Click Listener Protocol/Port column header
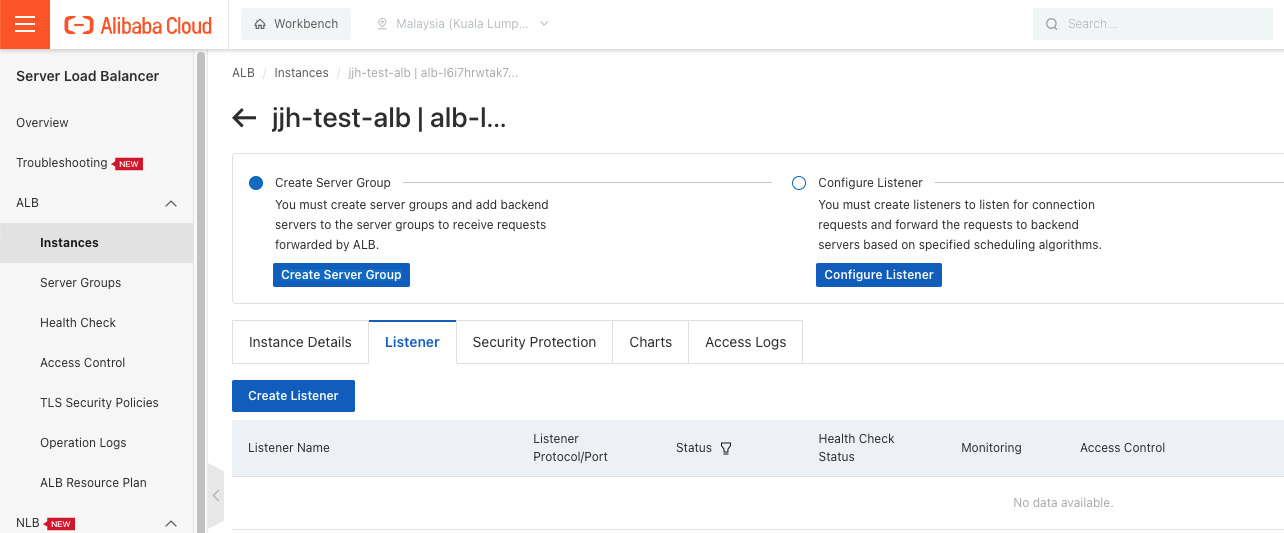The height and width of the screenshot is (533, 1284). point(570,448)
